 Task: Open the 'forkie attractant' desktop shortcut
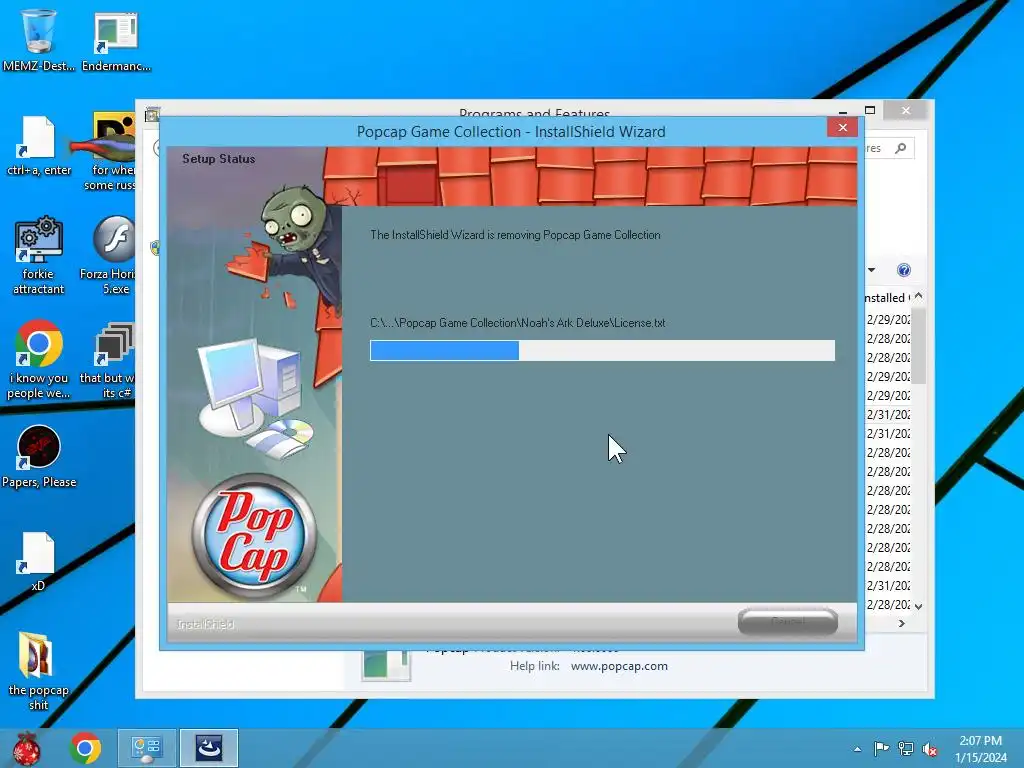click(x=39, y=255)
